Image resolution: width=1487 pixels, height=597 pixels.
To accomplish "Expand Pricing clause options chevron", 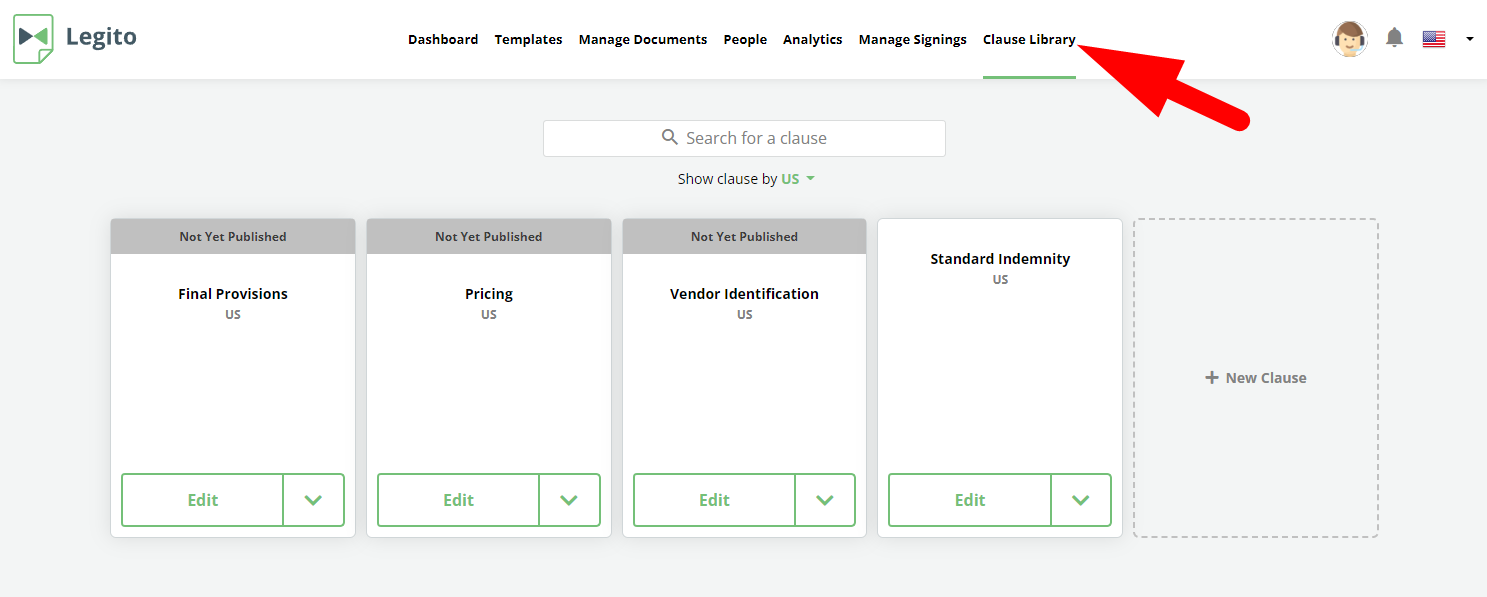I will click(569, 500).
